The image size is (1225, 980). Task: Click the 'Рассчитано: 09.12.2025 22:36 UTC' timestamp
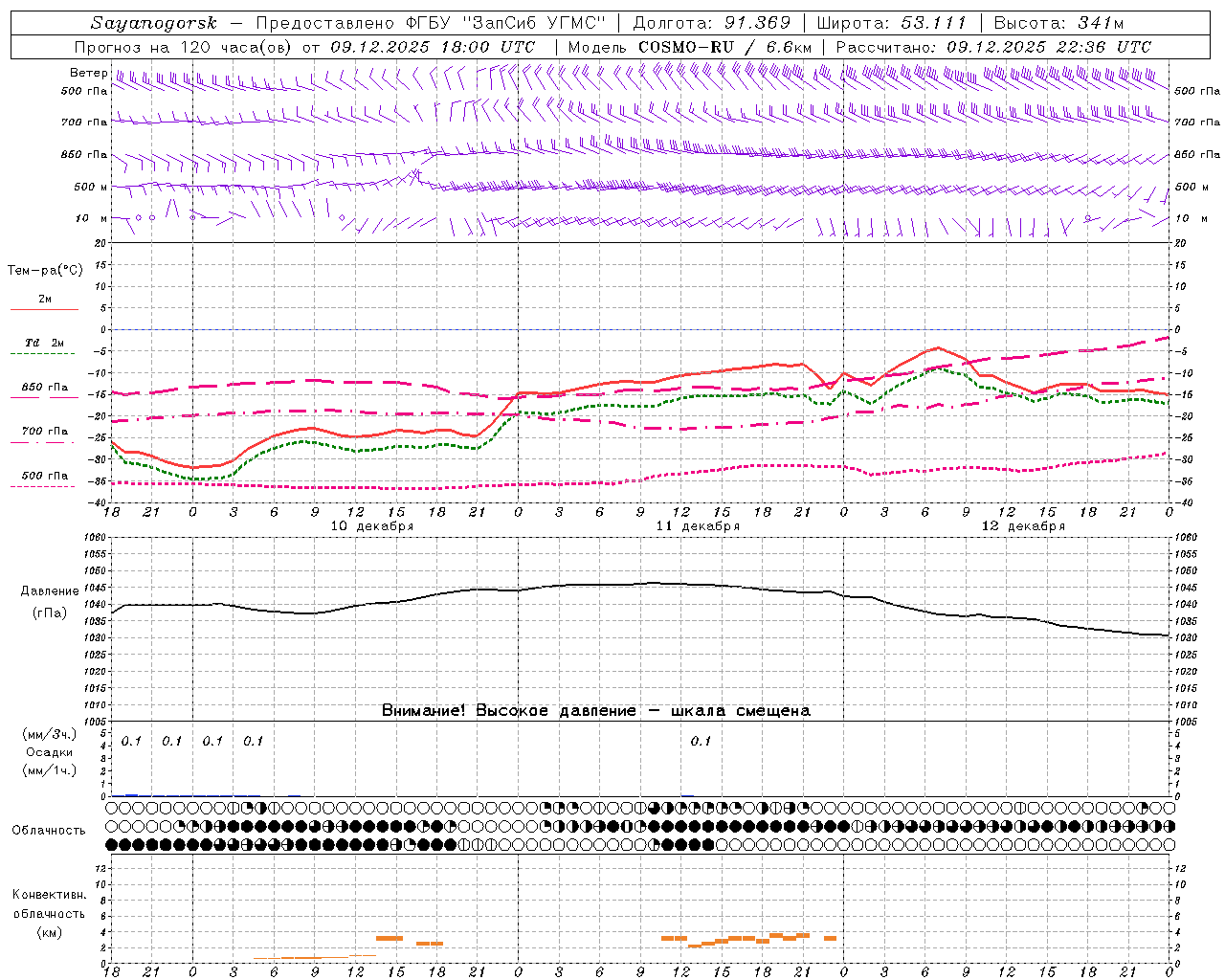tap(993, 47)
